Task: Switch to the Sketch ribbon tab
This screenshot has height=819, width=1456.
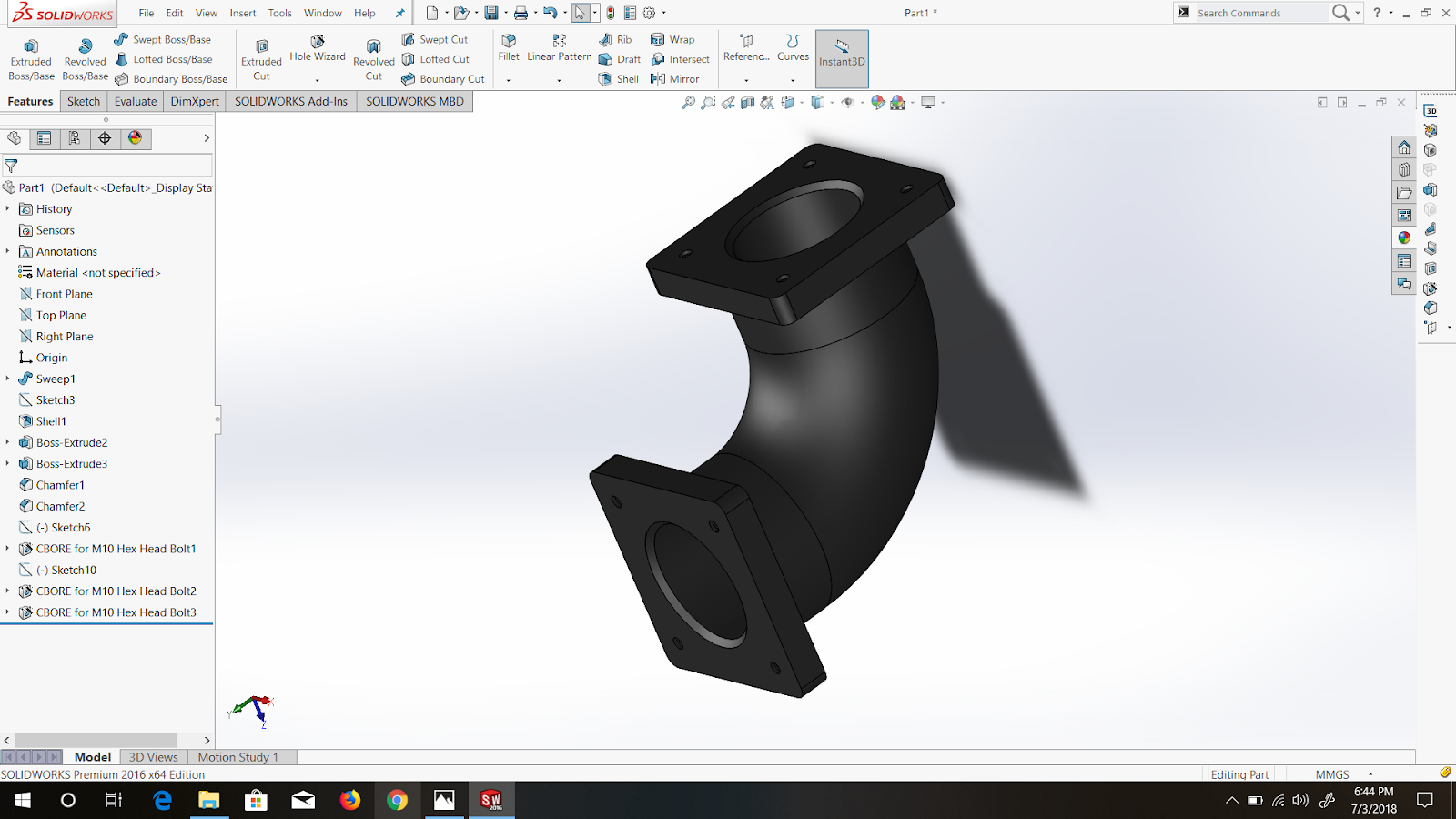Action: [83, 101]
